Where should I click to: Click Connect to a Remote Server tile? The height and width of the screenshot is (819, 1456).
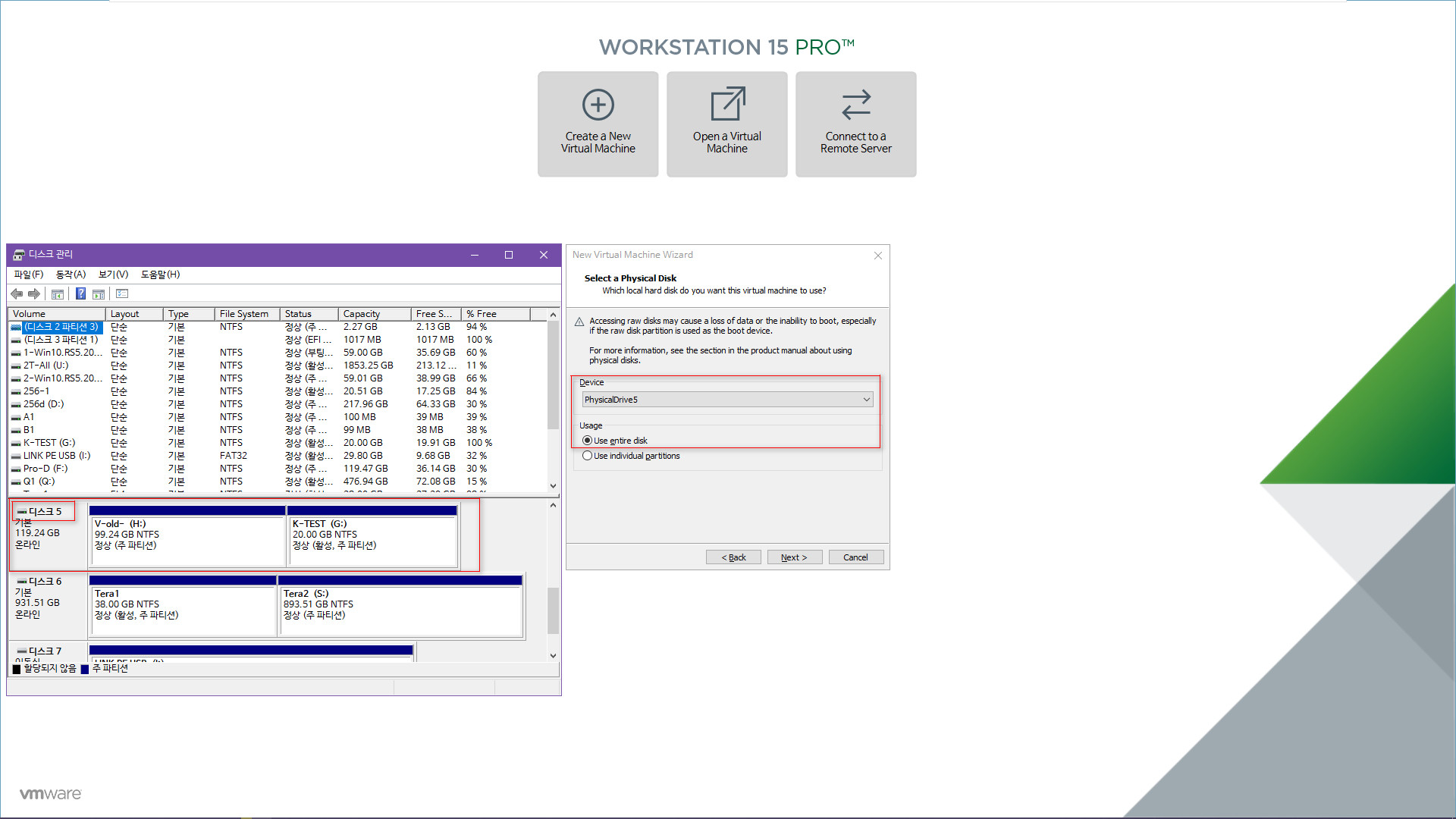[x=855, y=124]
